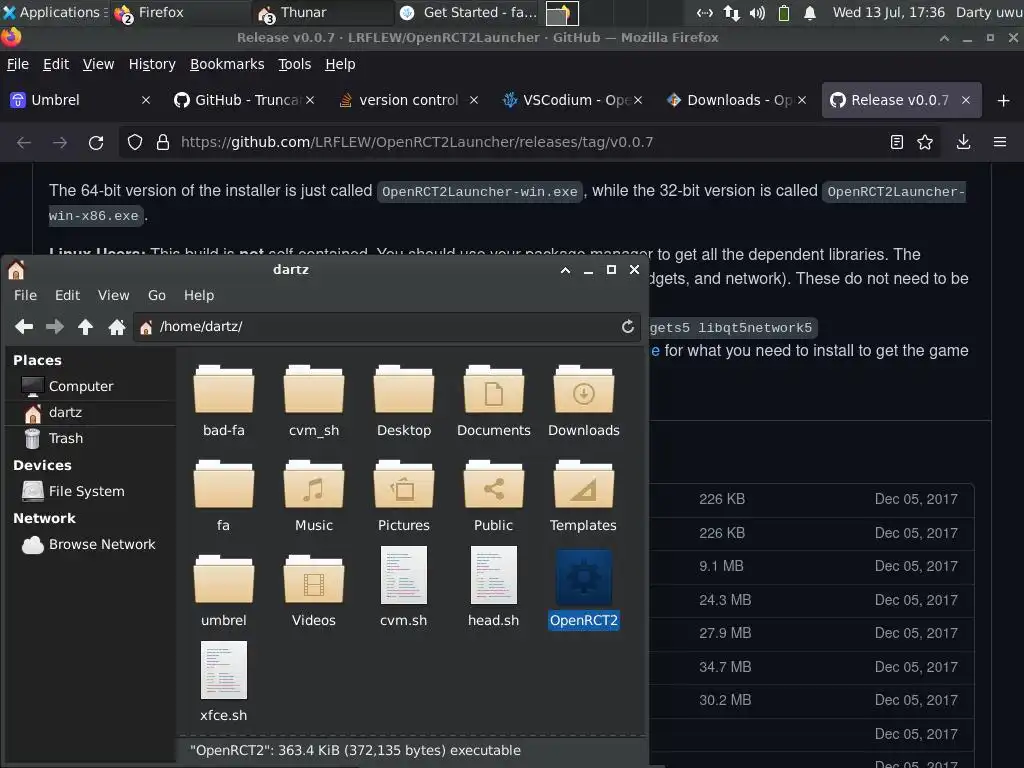Bookmark this page with star icon
This screenshot has height=768, width=1024.
pos(925,142)
